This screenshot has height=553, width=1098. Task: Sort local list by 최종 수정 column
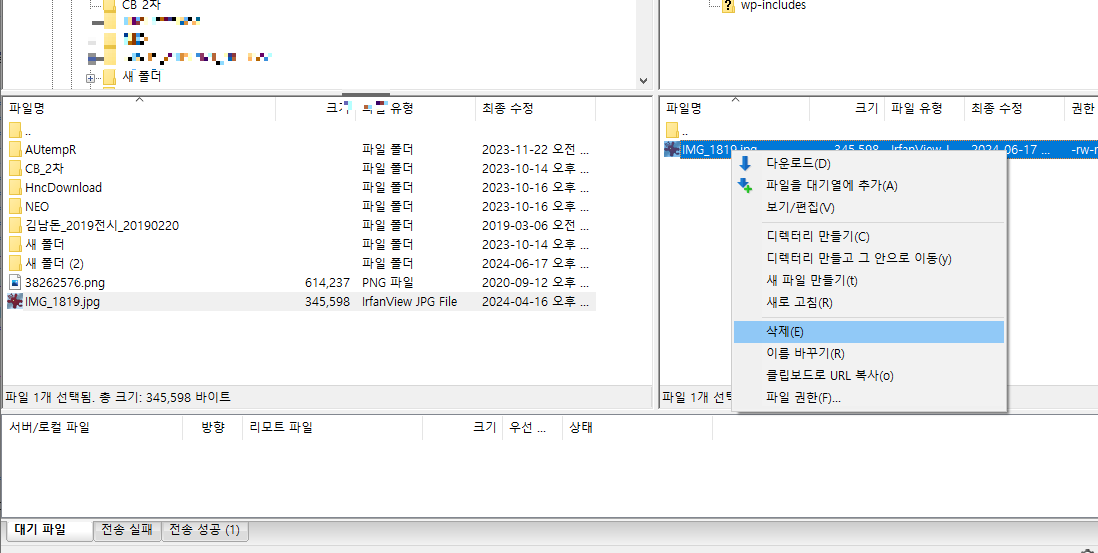[x=536, y=108]
